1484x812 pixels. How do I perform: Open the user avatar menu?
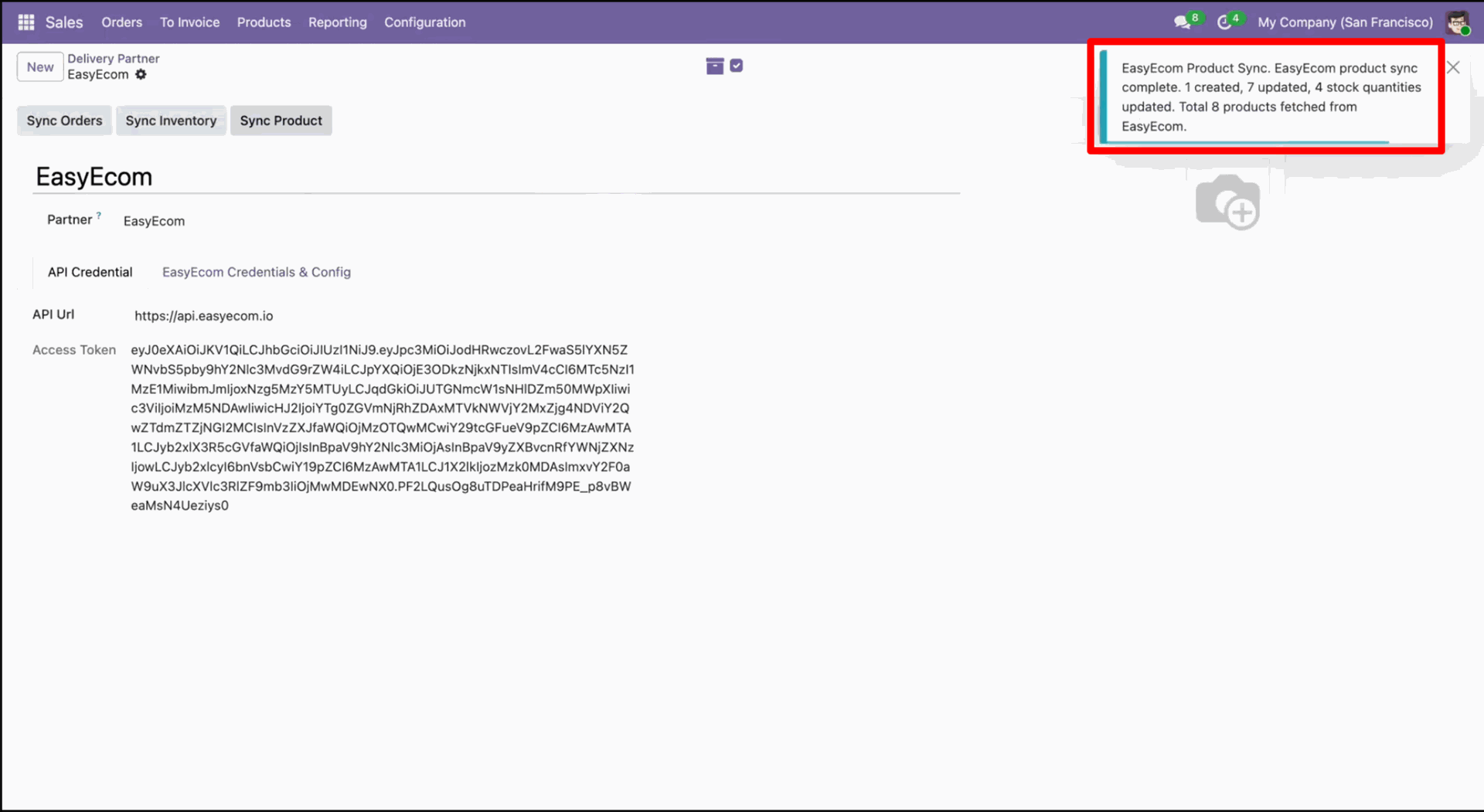[x=1458, y=22]
